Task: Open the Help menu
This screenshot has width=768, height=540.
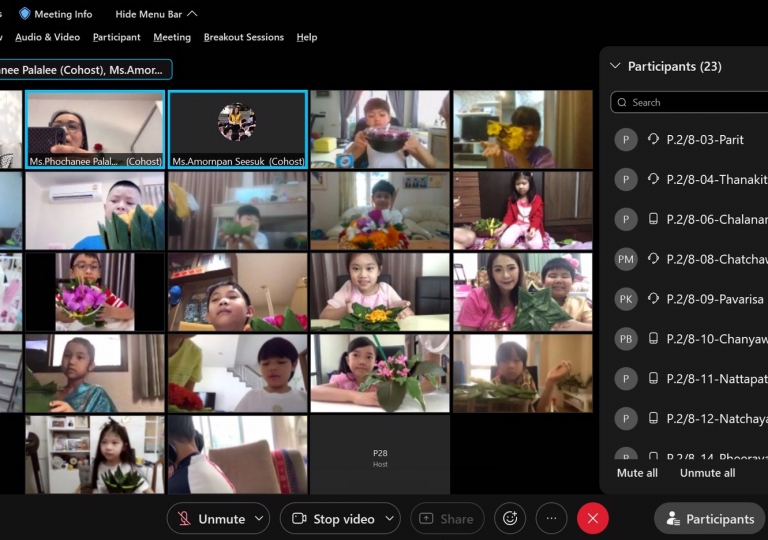Action: click(x=307, y=37)
